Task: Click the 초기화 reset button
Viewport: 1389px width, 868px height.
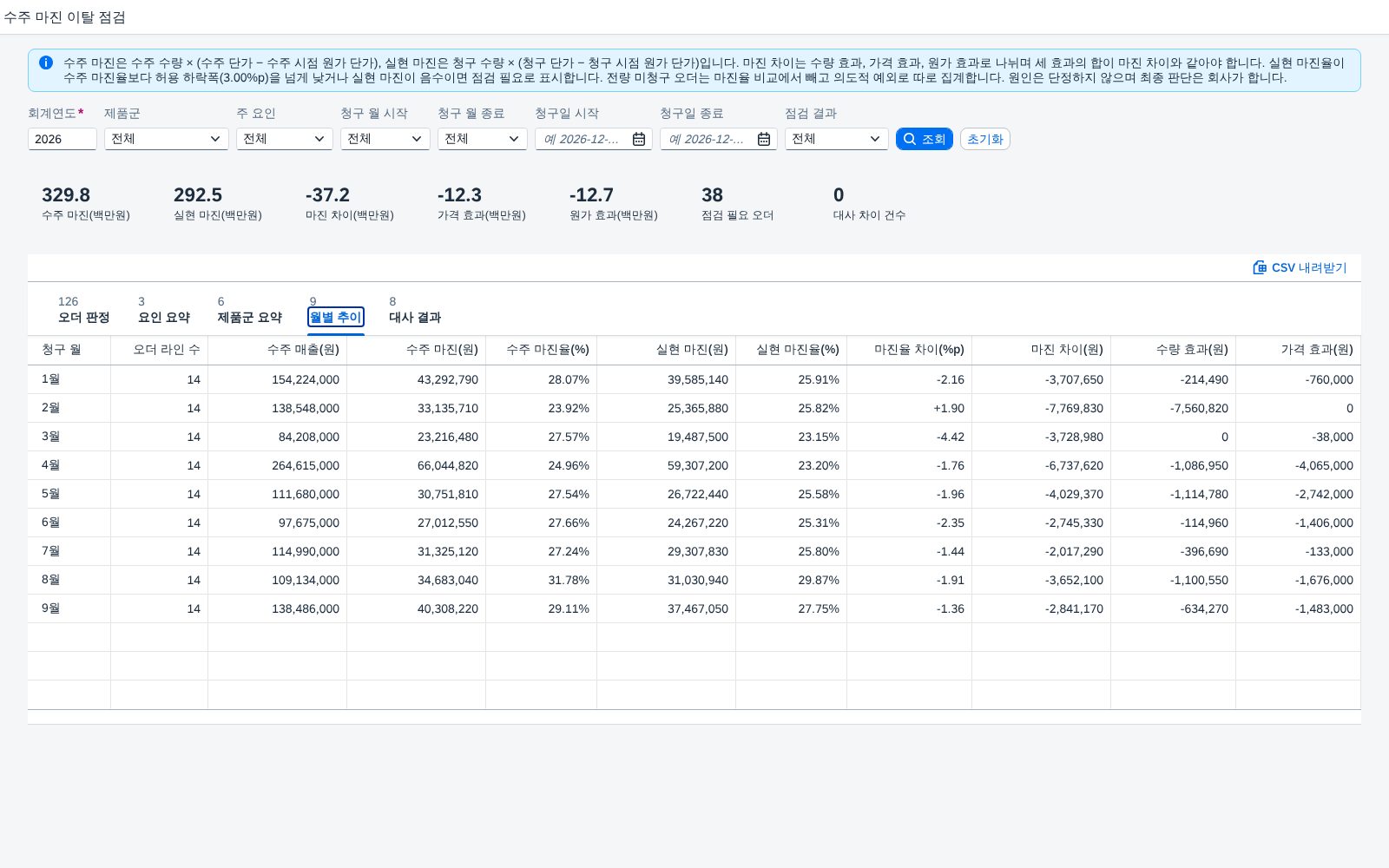Action: click(985, 139)
